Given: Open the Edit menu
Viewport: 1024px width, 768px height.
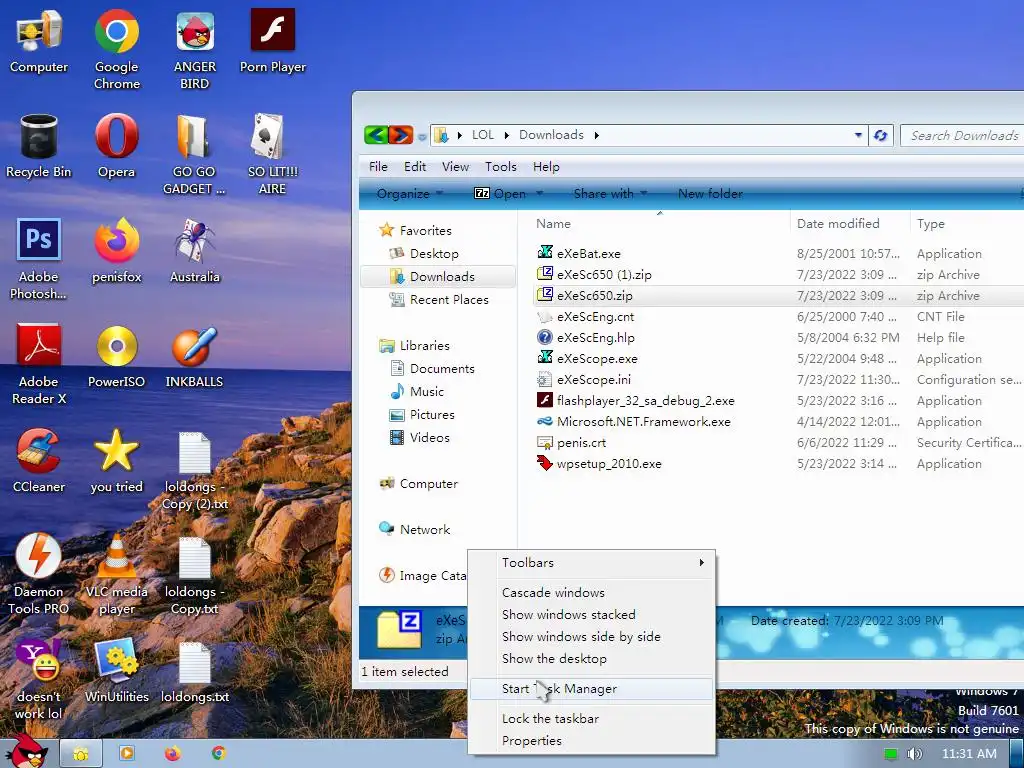Looking at the screenshot, I should pyautogui.click(x=415, y=167).
